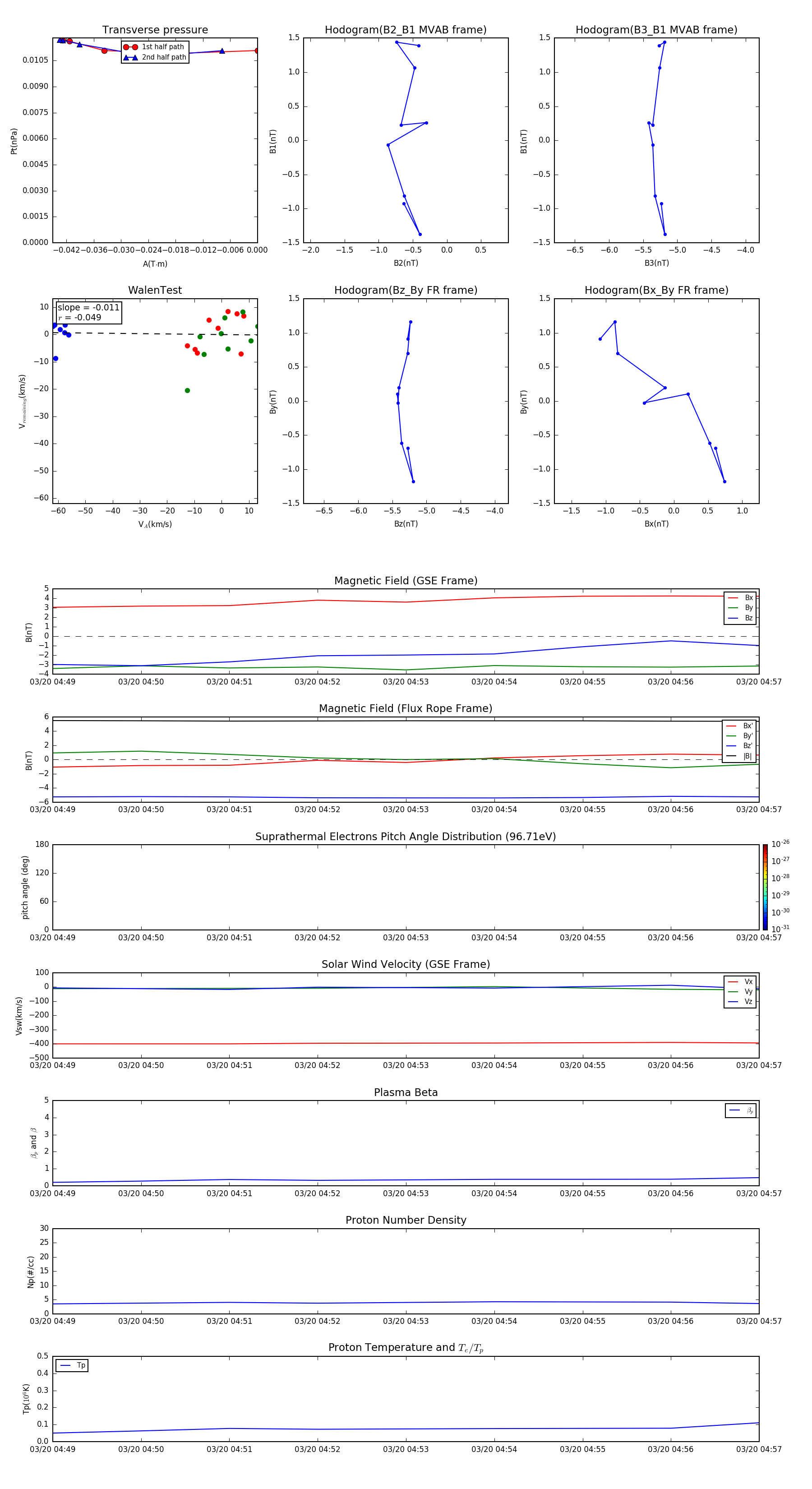The image size is (812, 1489).
Task: Click the 'Transverse pressure' plot title
Action: point(155,30)
